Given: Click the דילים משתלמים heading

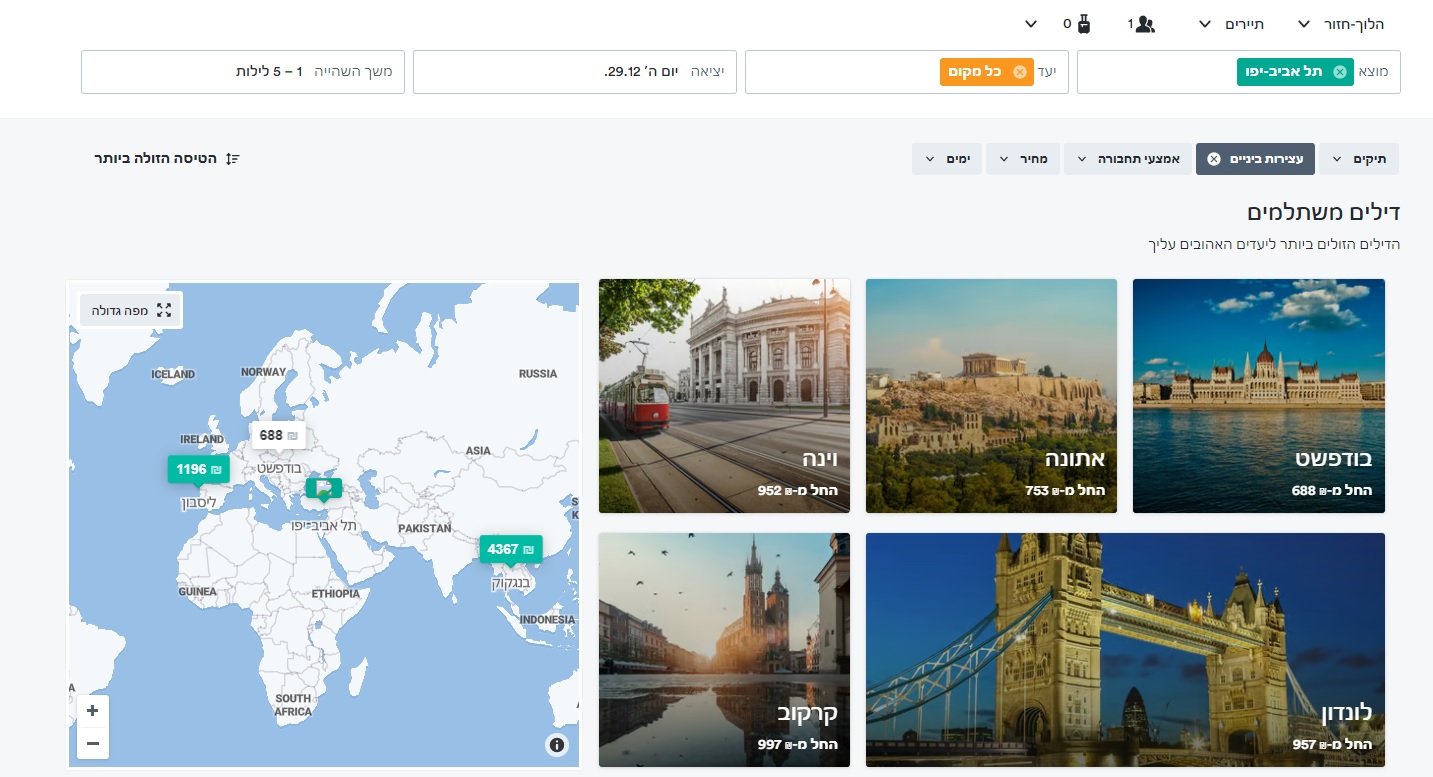Looking at the screenshot, I should [x=1323, y=212].
